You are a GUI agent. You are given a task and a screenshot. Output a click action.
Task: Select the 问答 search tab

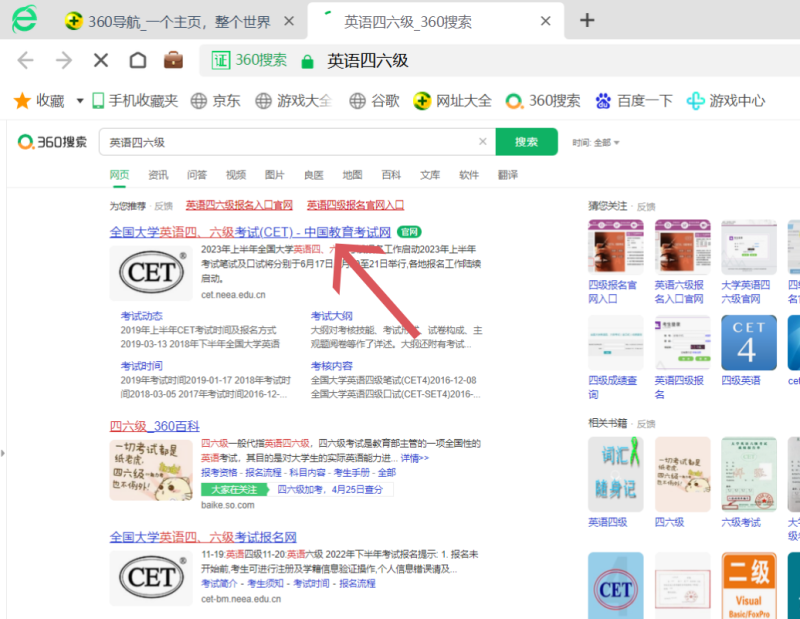(197, 175)
